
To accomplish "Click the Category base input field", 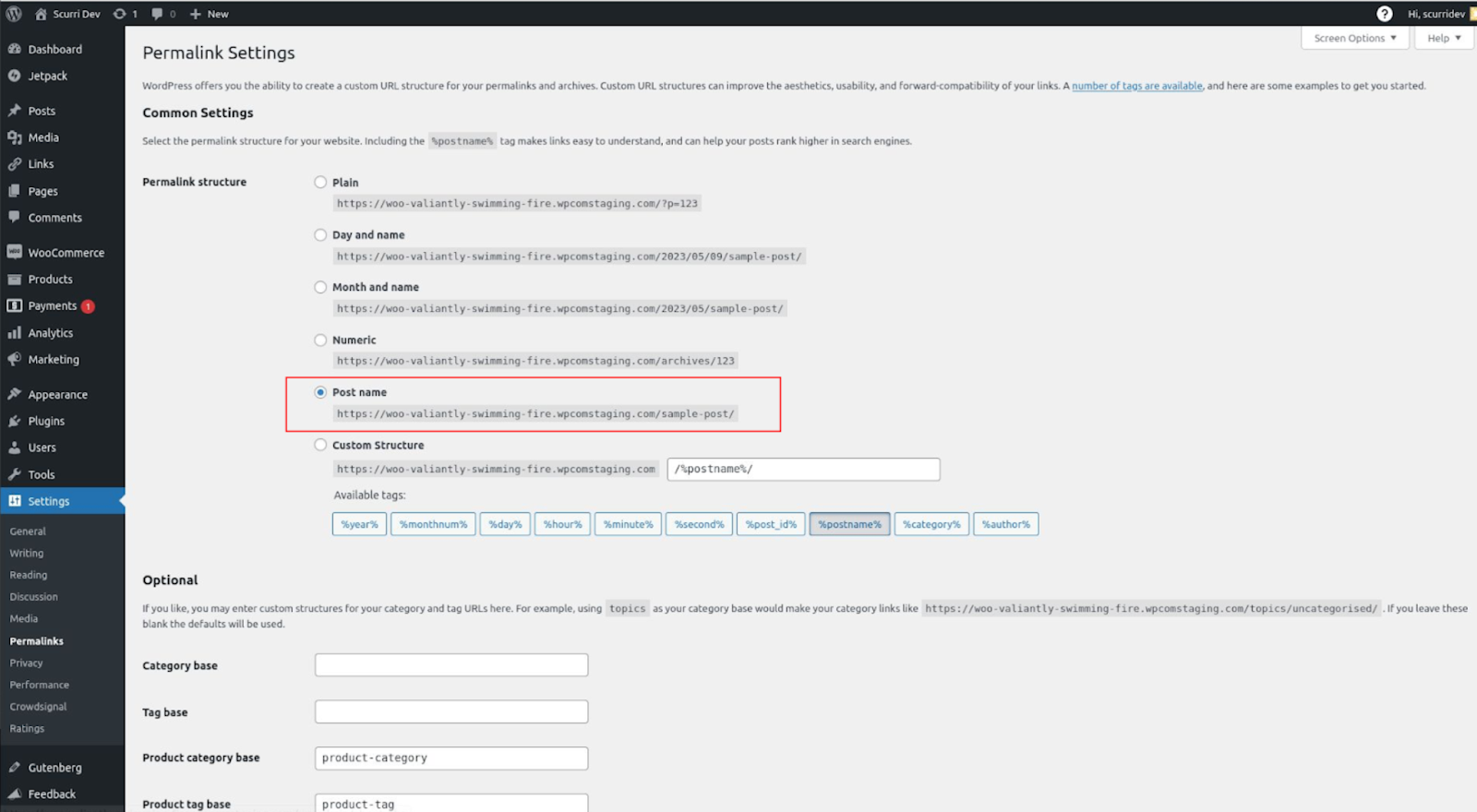I will [x=451, y=664].
